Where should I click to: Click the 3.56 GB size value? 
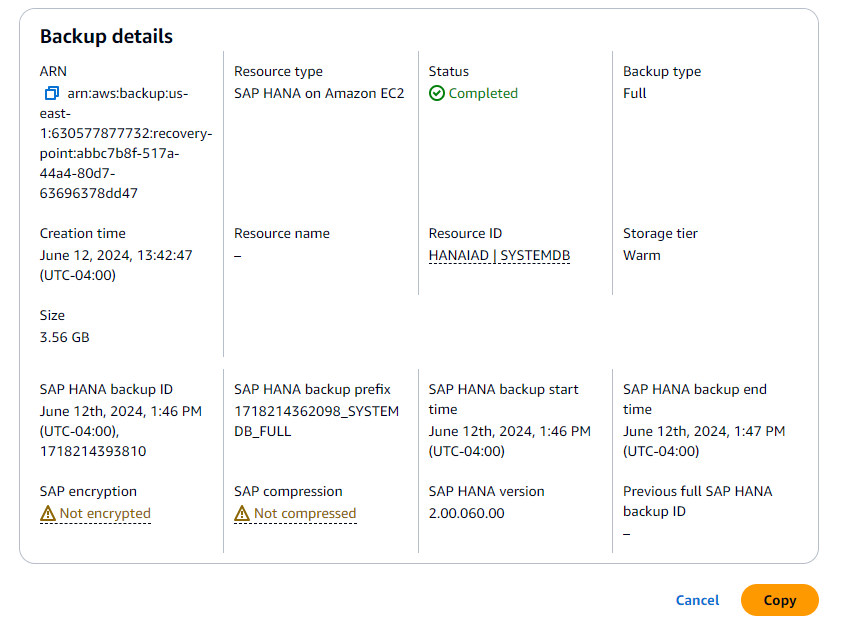click(65, 337)
